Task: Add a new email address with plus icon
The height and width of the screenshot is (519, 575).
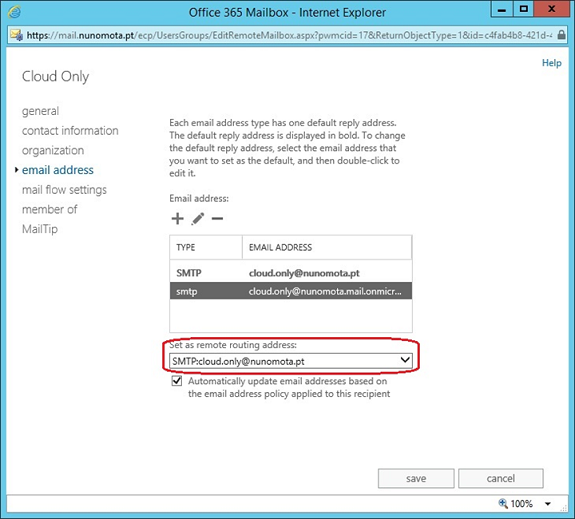Action: click(177, 219)
